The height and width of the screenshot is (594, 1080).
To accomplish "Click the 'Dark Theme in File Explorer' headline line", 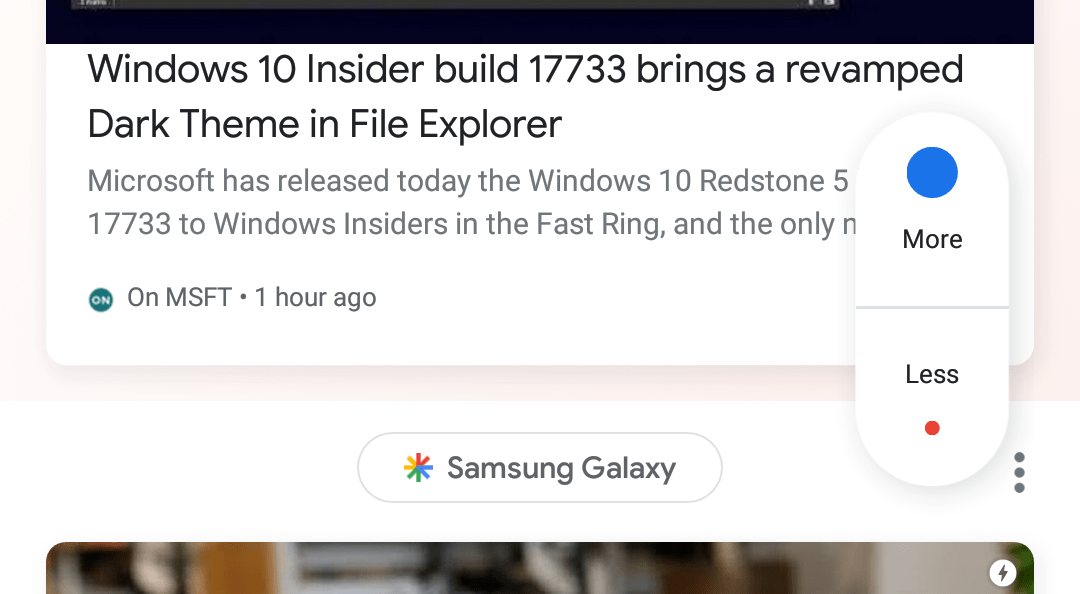I will tap(325, 125).
